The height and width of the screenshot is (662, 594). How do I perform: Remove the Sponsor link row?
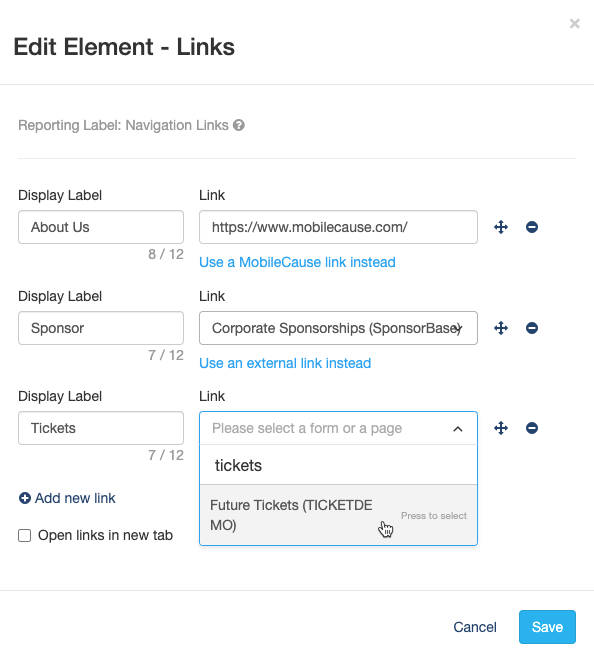pyautogui.click(x=532, y=328)
